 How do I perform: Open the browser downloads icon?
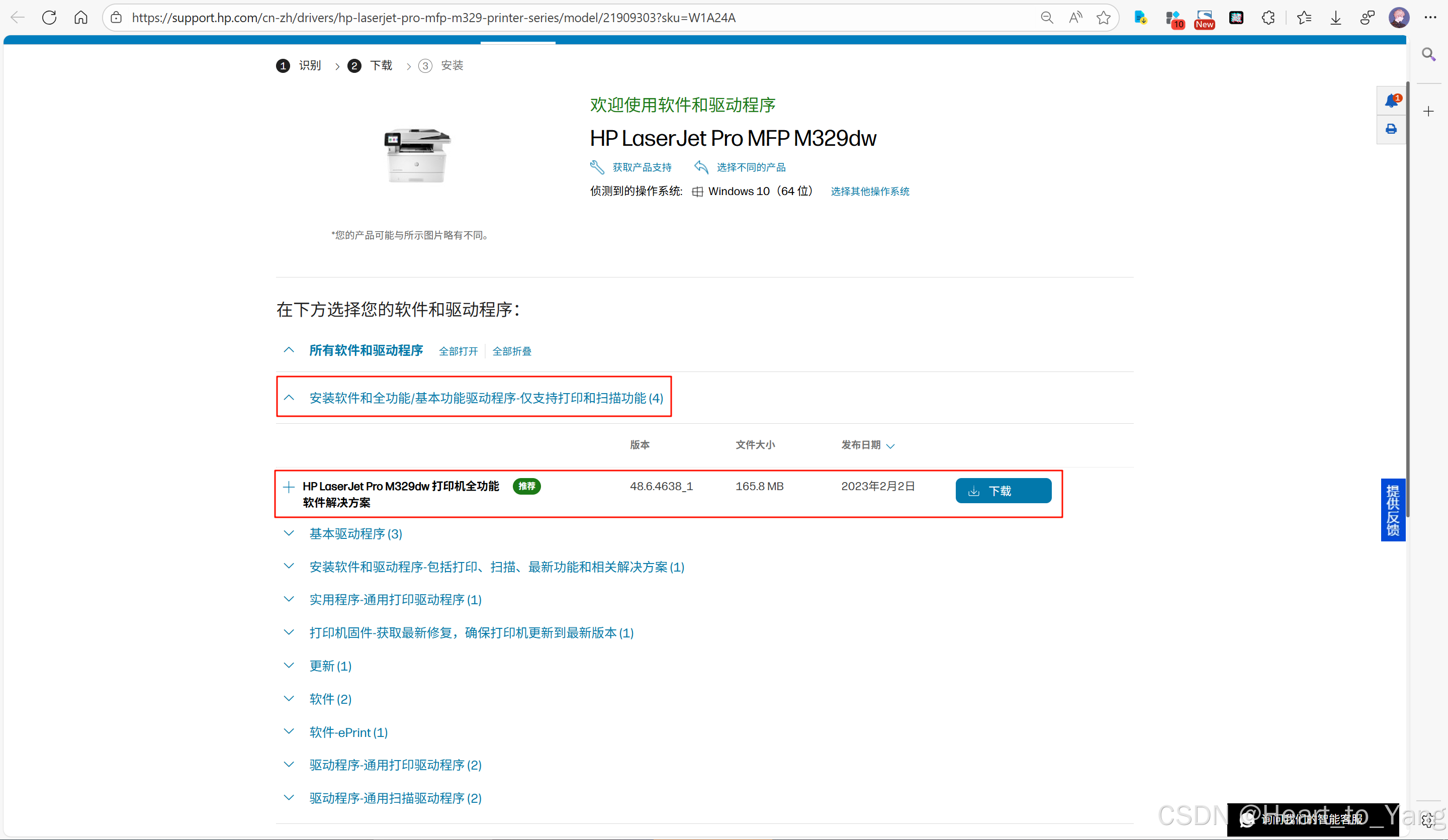[1336, 18]
